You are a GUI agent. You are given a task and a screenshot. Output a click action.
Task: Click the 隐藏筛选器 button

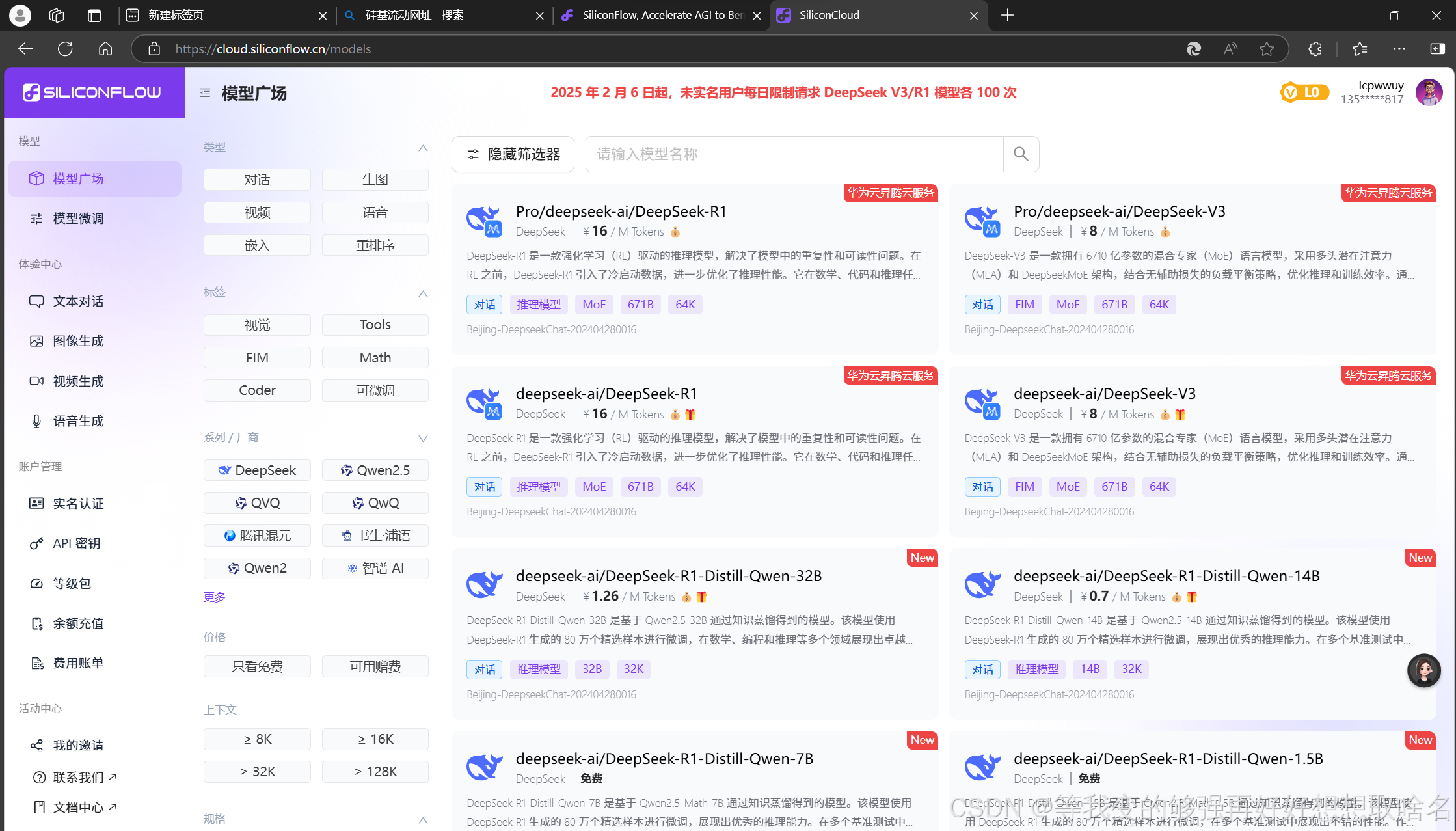coord(513,154)
